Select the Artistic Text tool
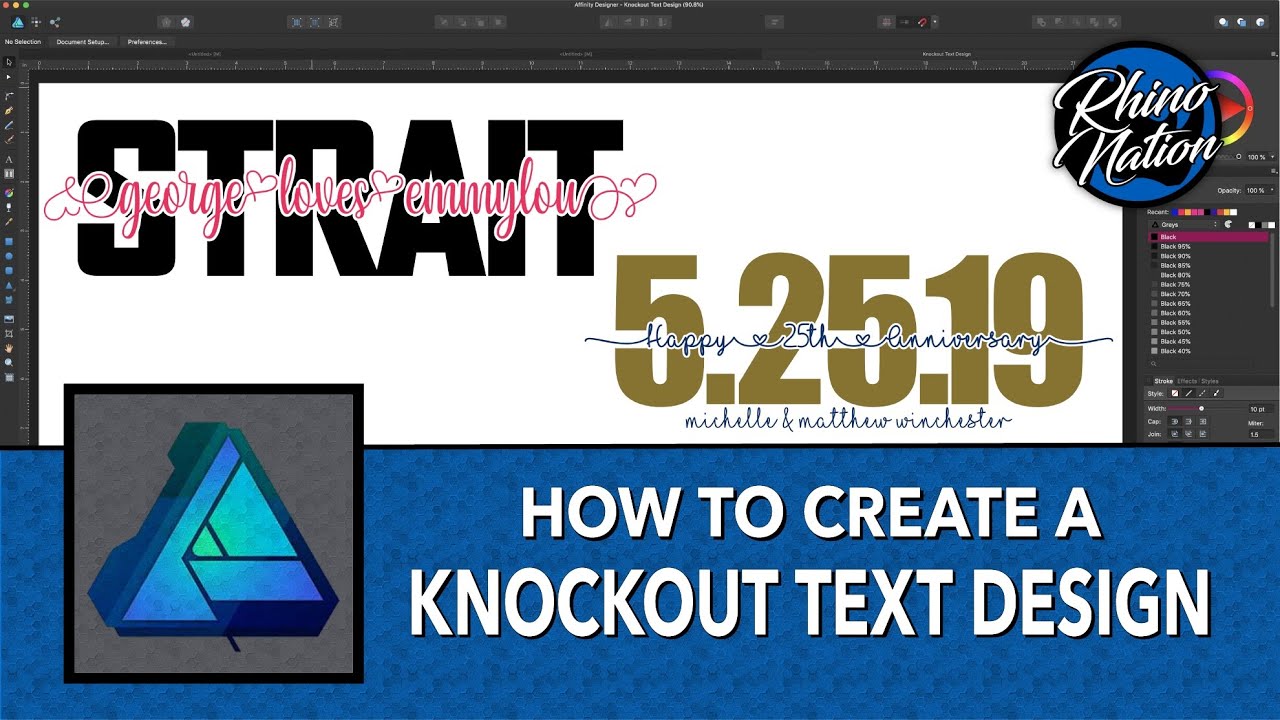This screenshot has height=720, width=1280. pos(9,159)
